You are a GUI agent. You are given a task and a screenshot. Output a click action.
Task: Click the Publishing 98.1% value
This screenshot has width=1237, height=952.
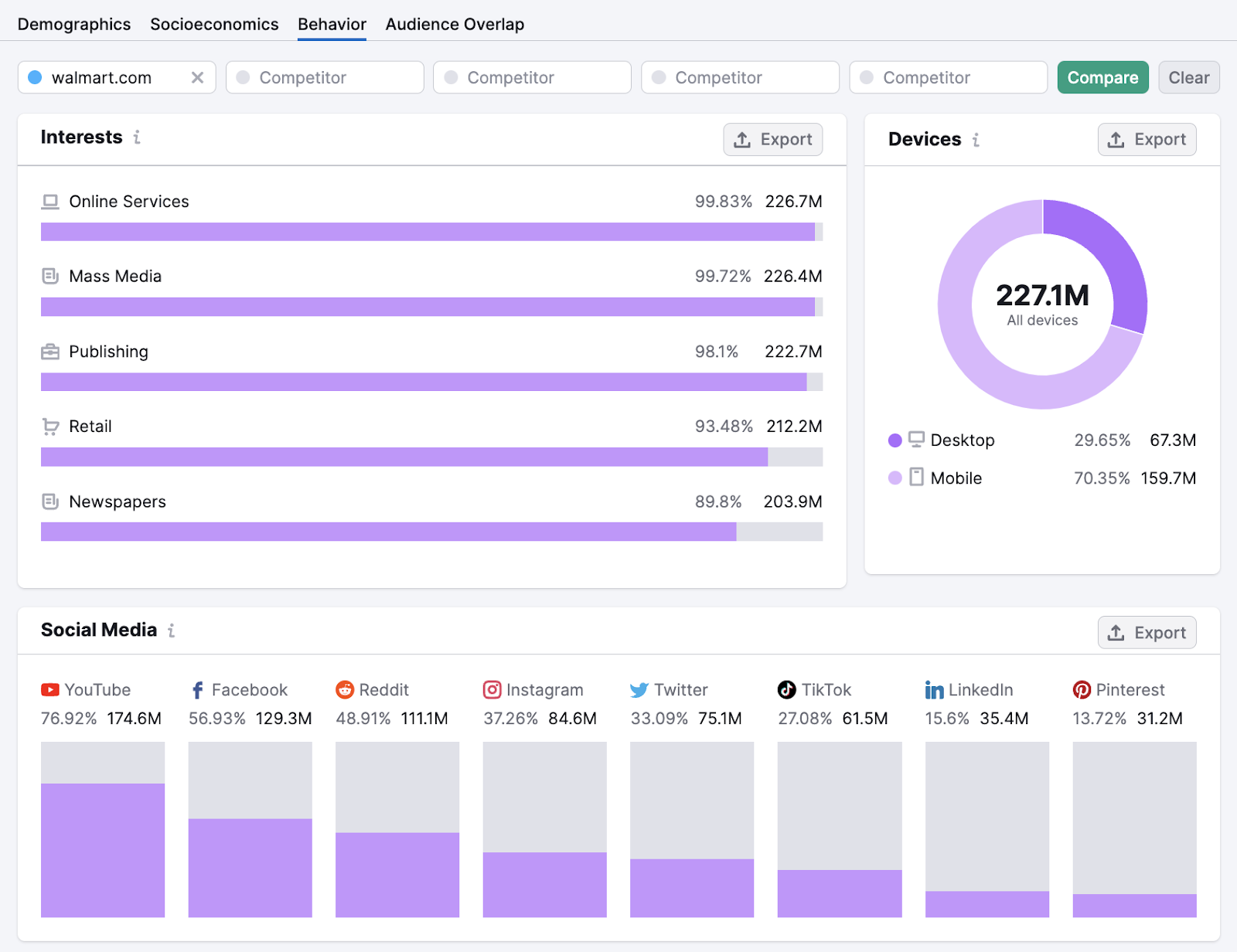tap(717, 352)
